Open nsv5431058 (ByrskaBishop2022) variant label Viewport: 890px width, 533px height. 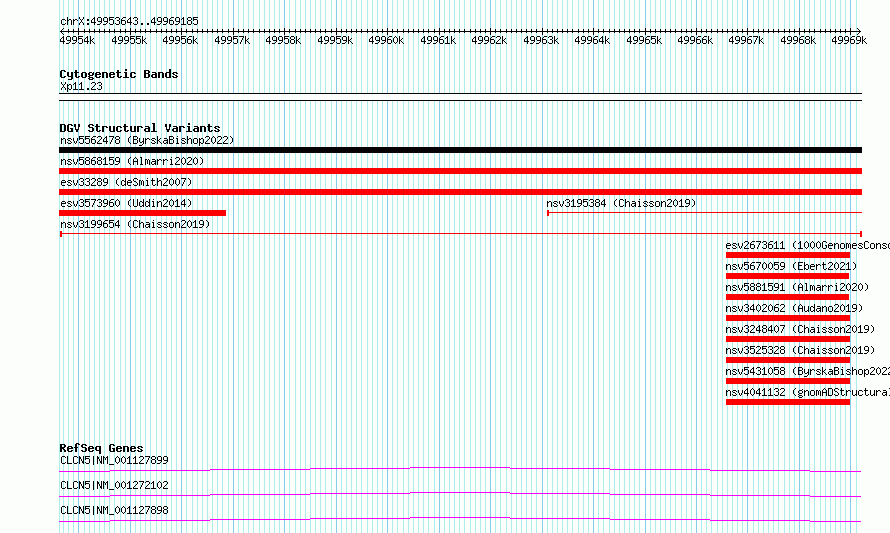[x=807, y=371]
